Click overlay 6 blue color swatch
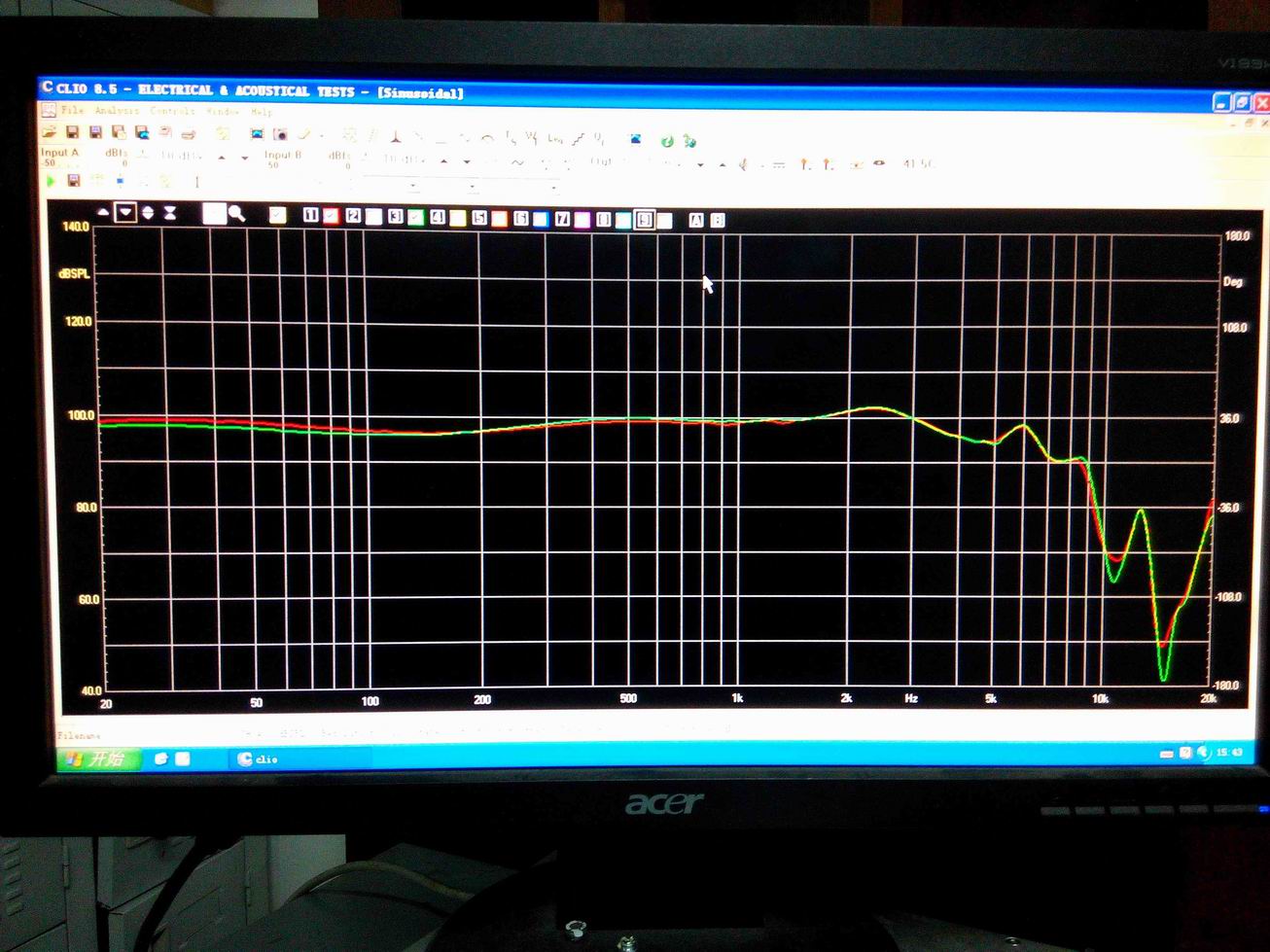The width and height of the screenshot is (1270, 952). coord(541,219)
